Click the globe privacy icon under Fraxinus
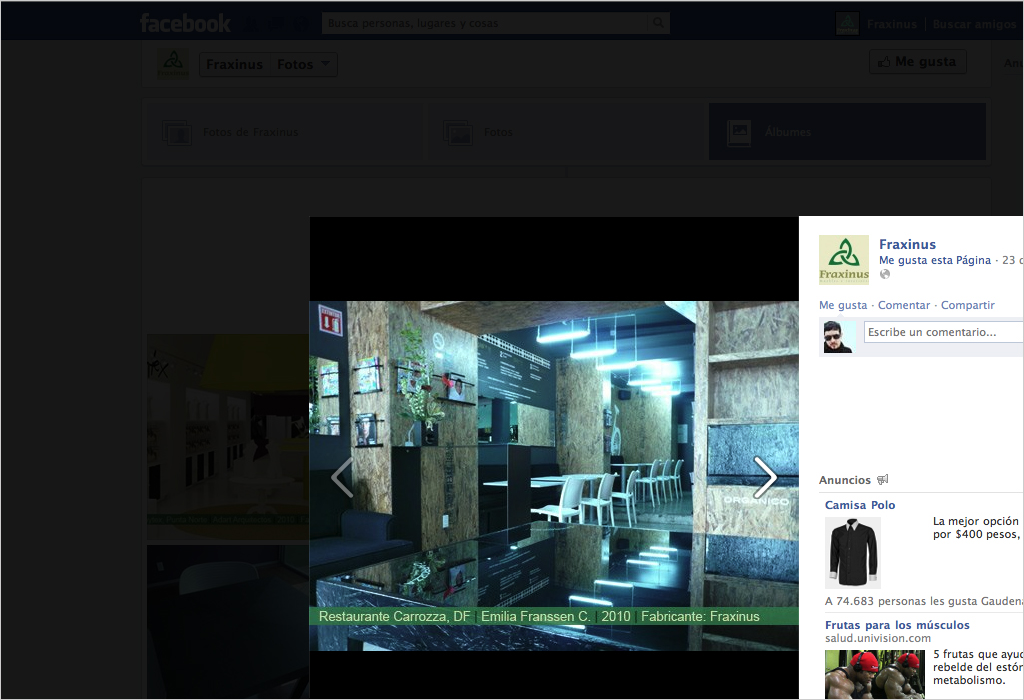The width and height of the screenshot is (1024, 700). (884, 275)
